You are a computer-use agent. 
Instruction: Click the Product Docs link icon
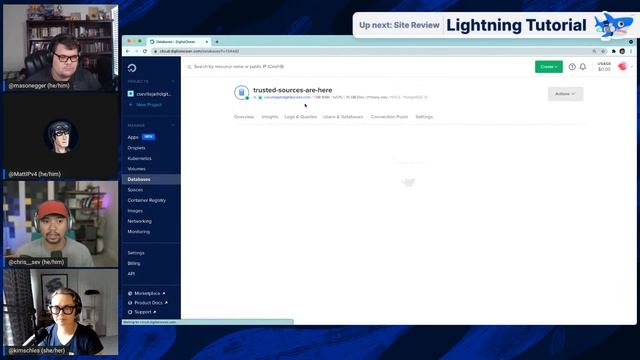130,303
